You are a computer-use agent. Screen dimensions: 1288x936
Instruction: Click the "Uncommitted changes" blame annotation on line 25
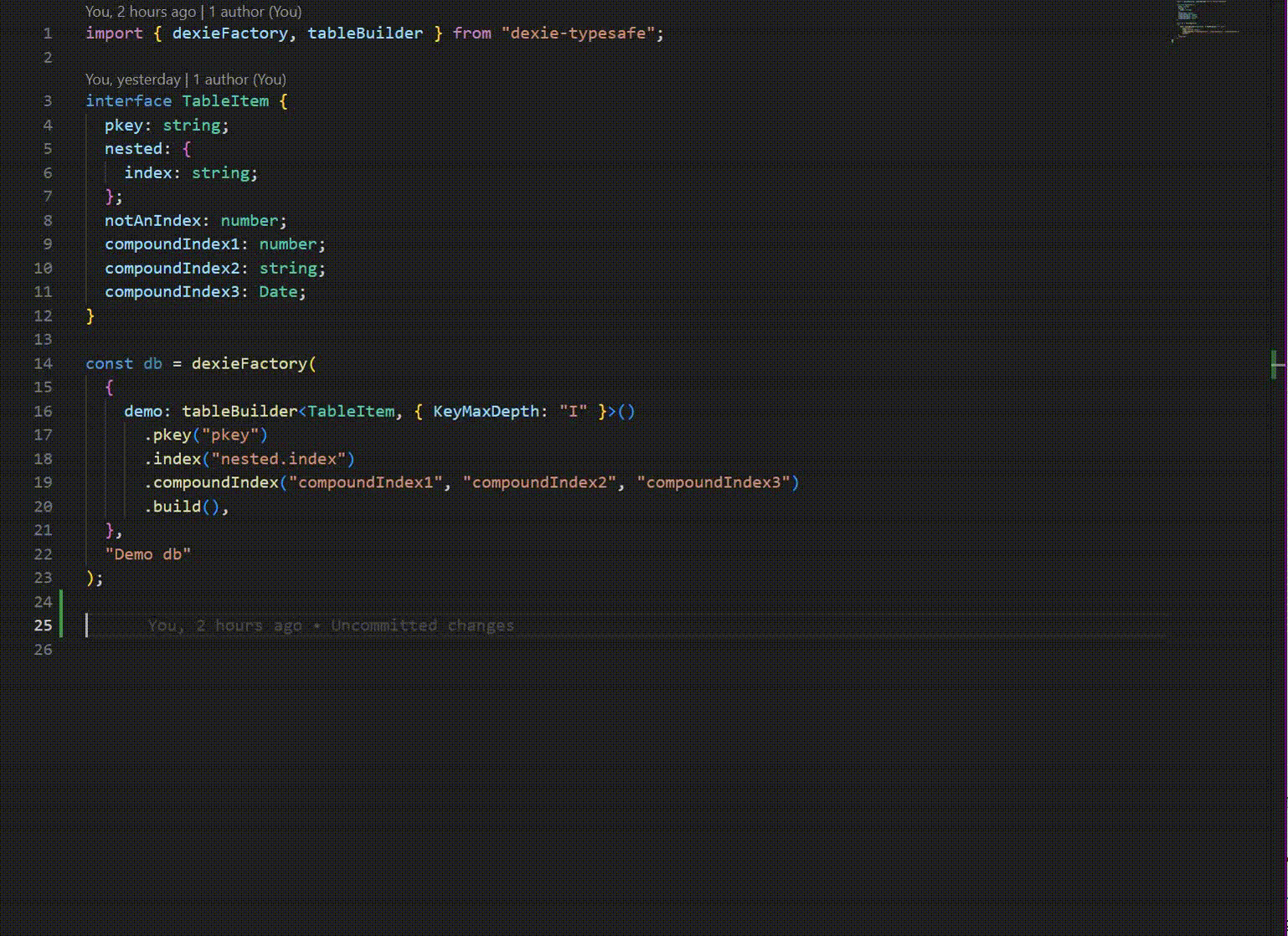(422, 626)
